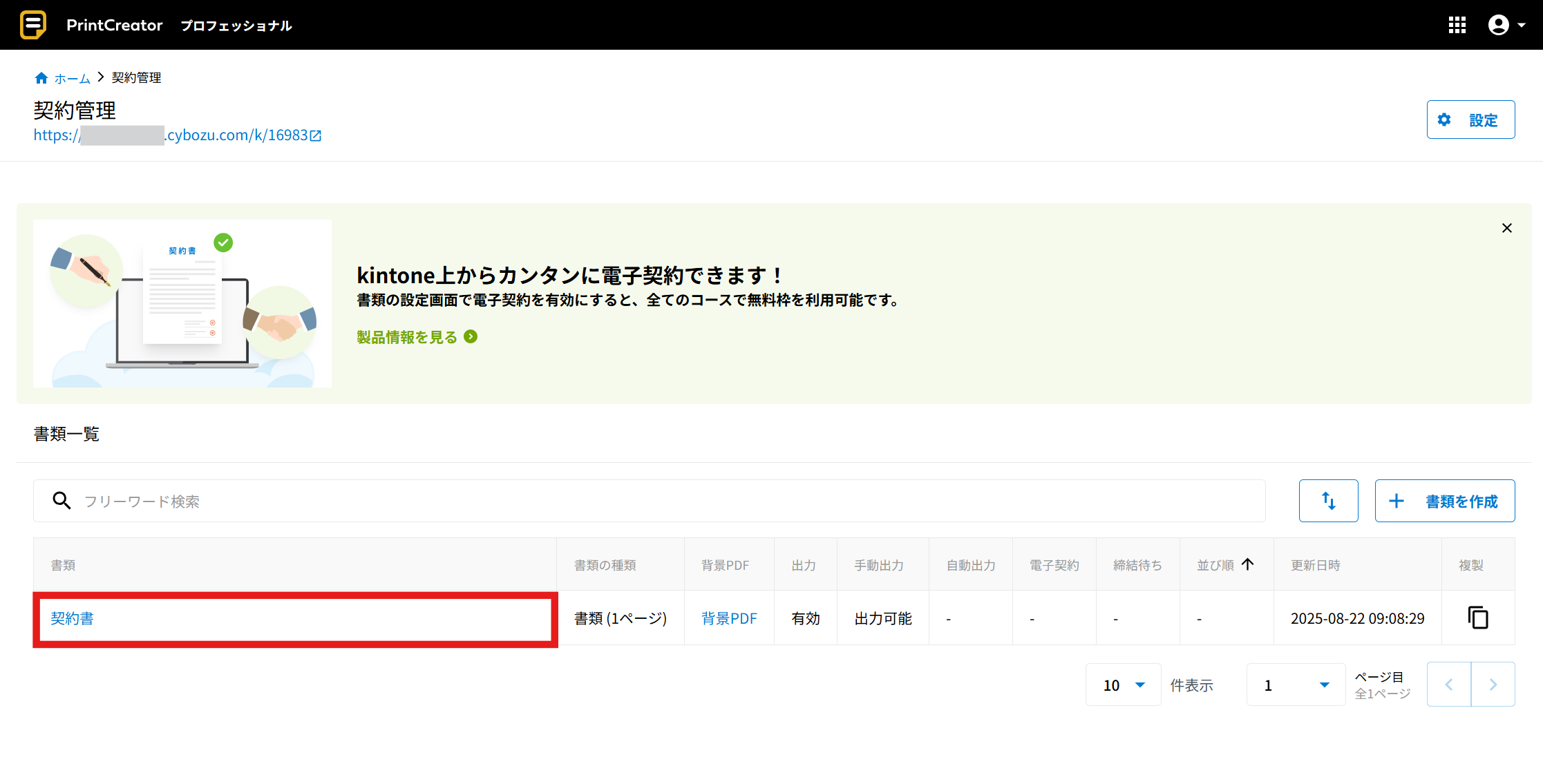Click the external link icon after URL
The height and width of the screenshot is (784, 1543).
(x=316, y=136)
